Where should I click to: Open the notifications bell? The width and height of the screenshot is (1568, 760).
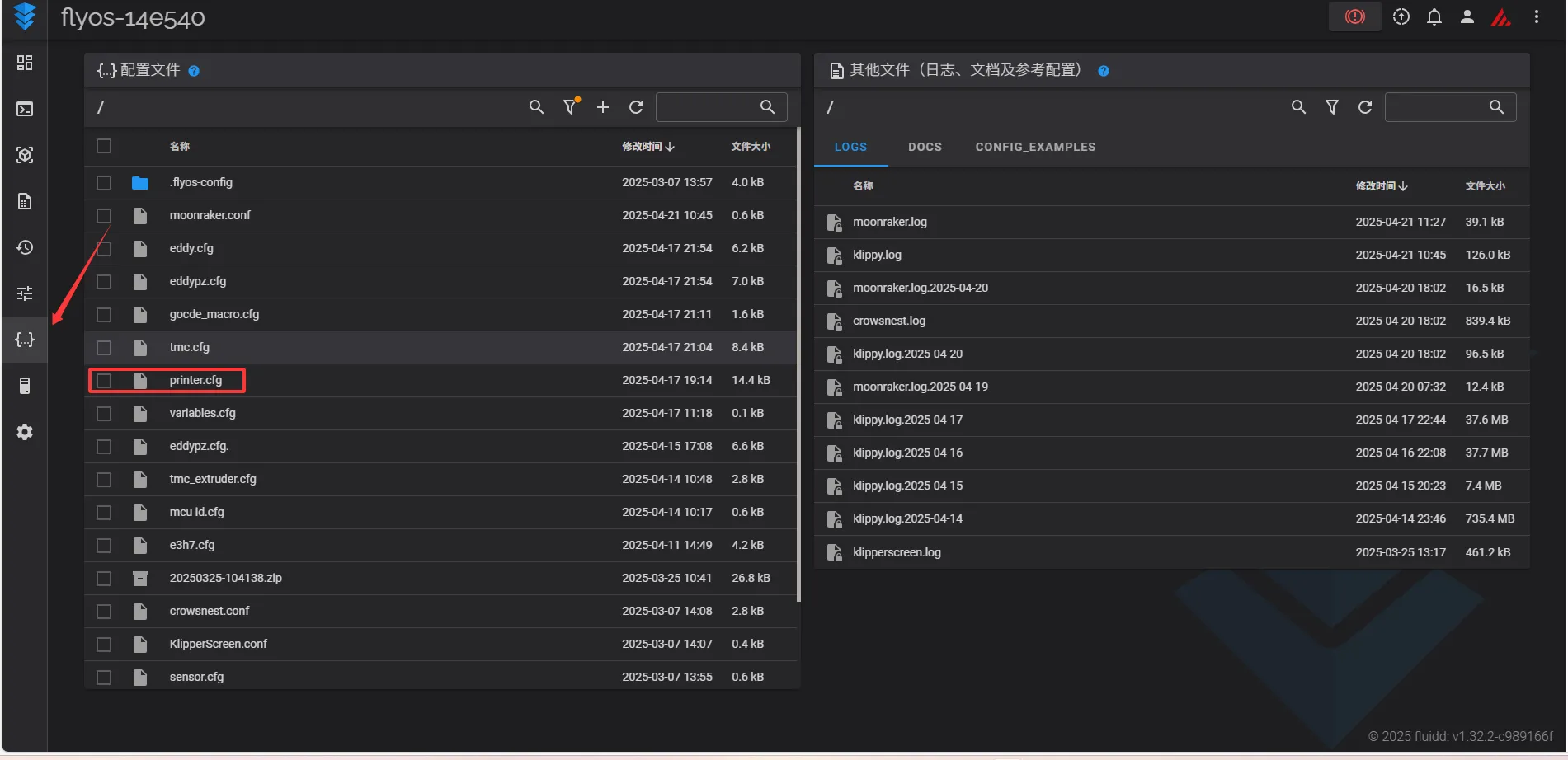click(x=1434, y=16)
